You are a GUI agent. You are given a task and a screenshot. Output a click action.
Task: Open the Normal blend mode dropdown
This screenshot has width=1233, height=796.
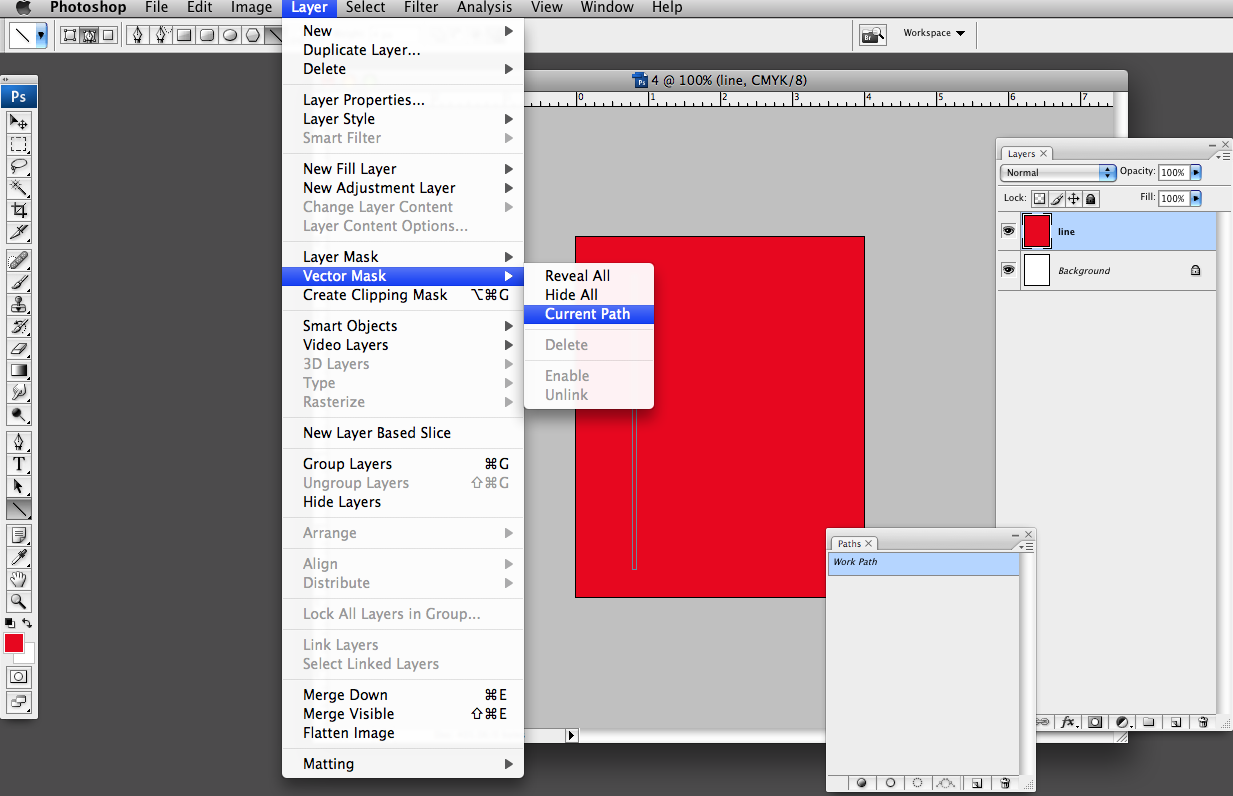tap(1057, 172)
